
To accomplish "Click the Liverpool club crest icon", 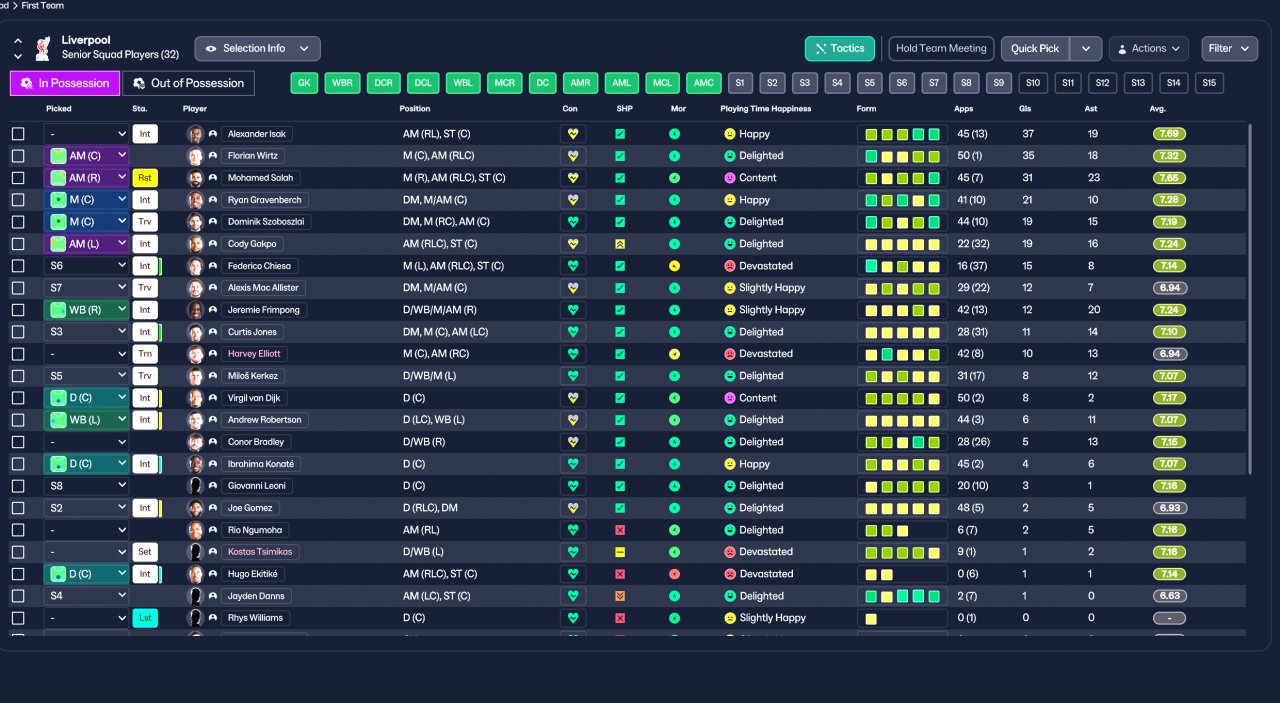I will click(x=42, y=48).
